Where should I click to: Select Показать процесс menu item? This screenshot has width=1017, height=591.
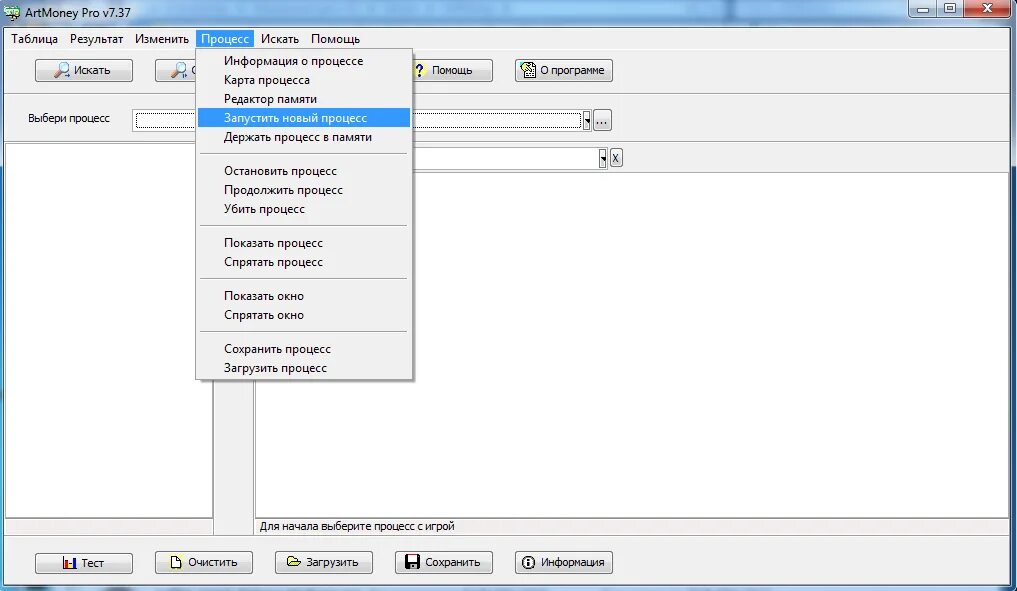click(304, 243)
